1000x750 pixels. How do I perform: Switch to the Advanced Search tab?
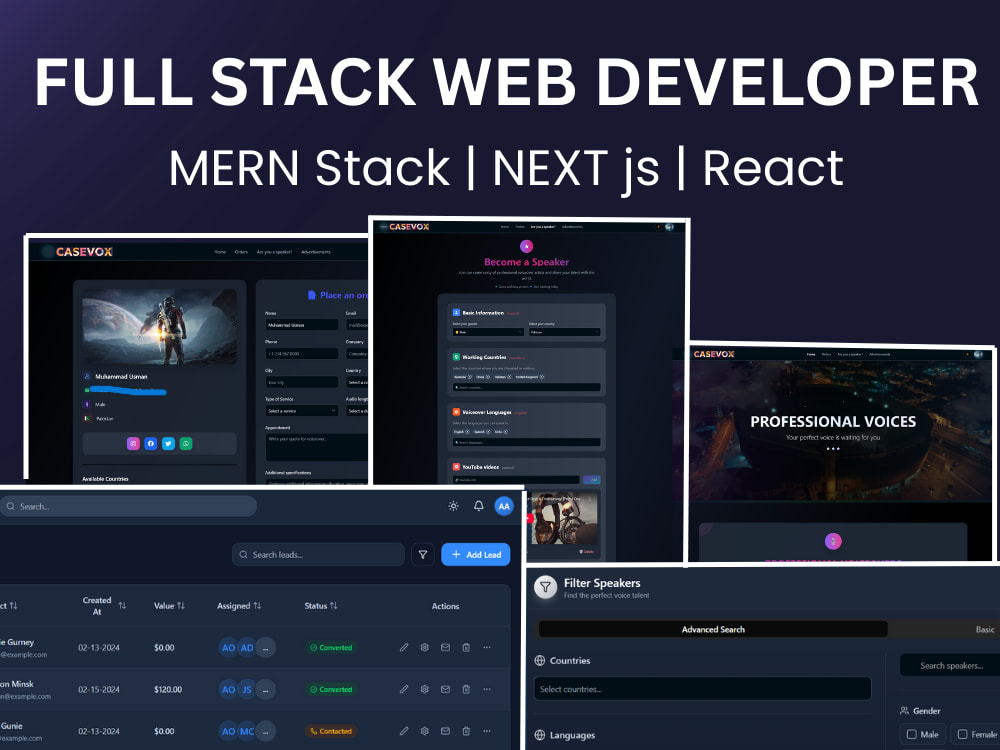click(x=713, y=629)
